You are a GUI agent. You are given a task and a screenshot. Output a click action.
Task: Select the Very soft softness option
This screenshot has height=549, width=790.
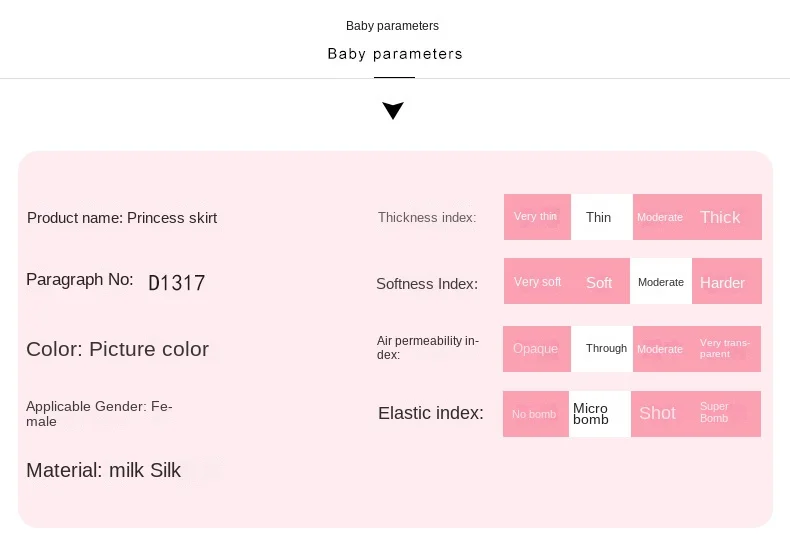pos(537,282)
